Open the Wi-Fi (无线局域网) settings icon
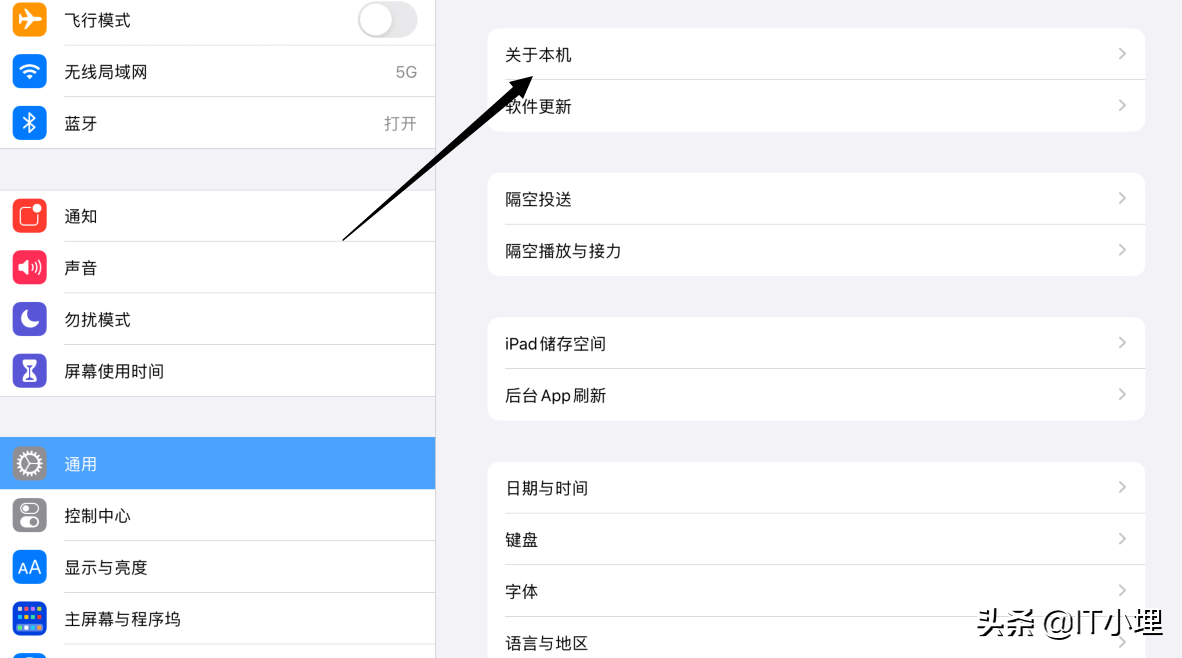Screen dimensions: 1182x658 point(29,71)
